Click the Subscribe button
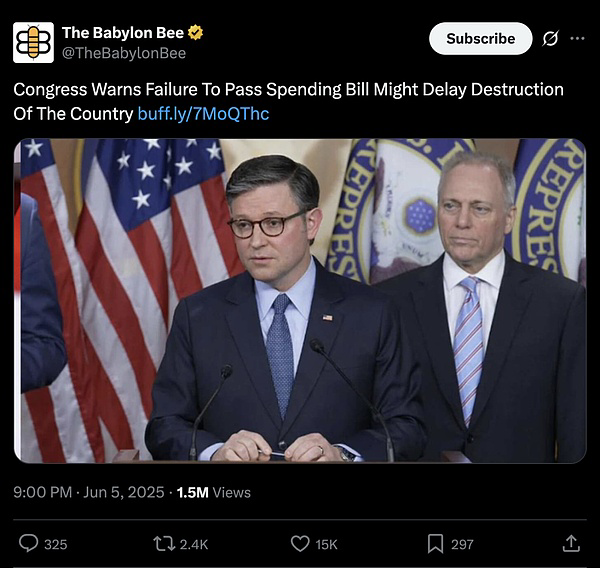This screenshot has width=600, height=568. pyautogui.click(x=481, y=39)
